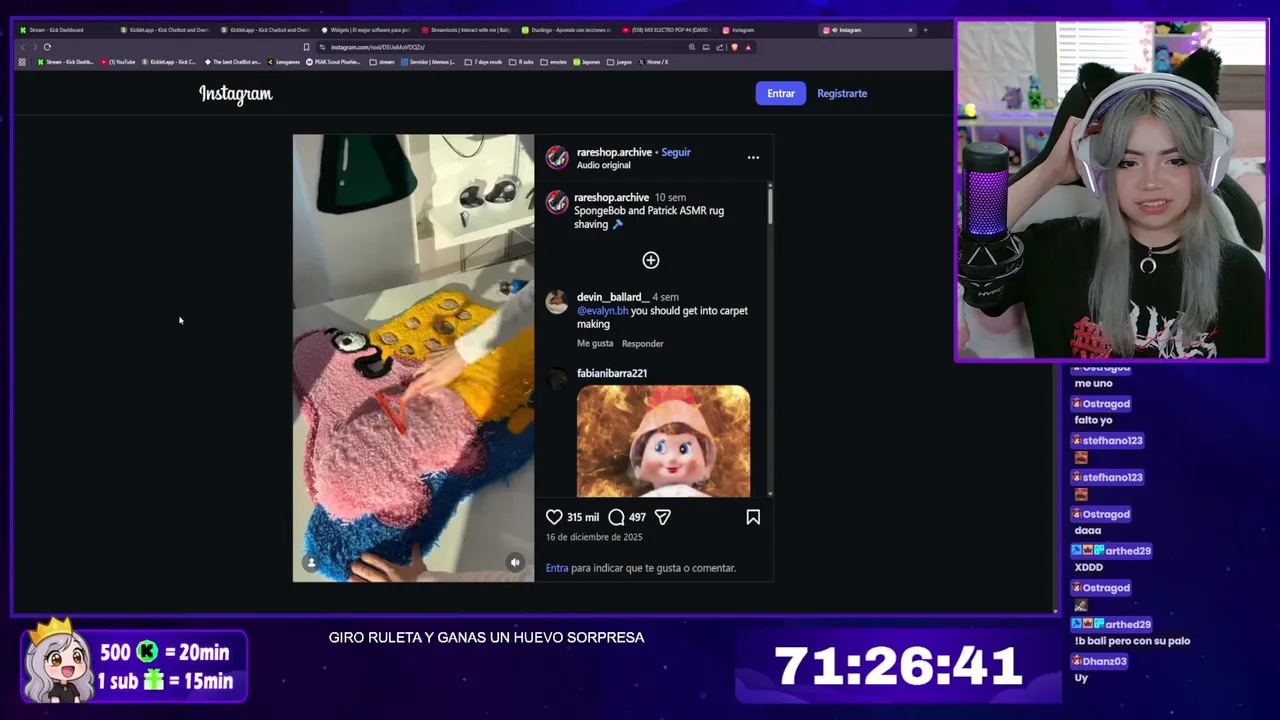The width and height of the screenshot is (1280, 720).
Task: Open devin__ballard__ avatar
Action: pos(557,302)
